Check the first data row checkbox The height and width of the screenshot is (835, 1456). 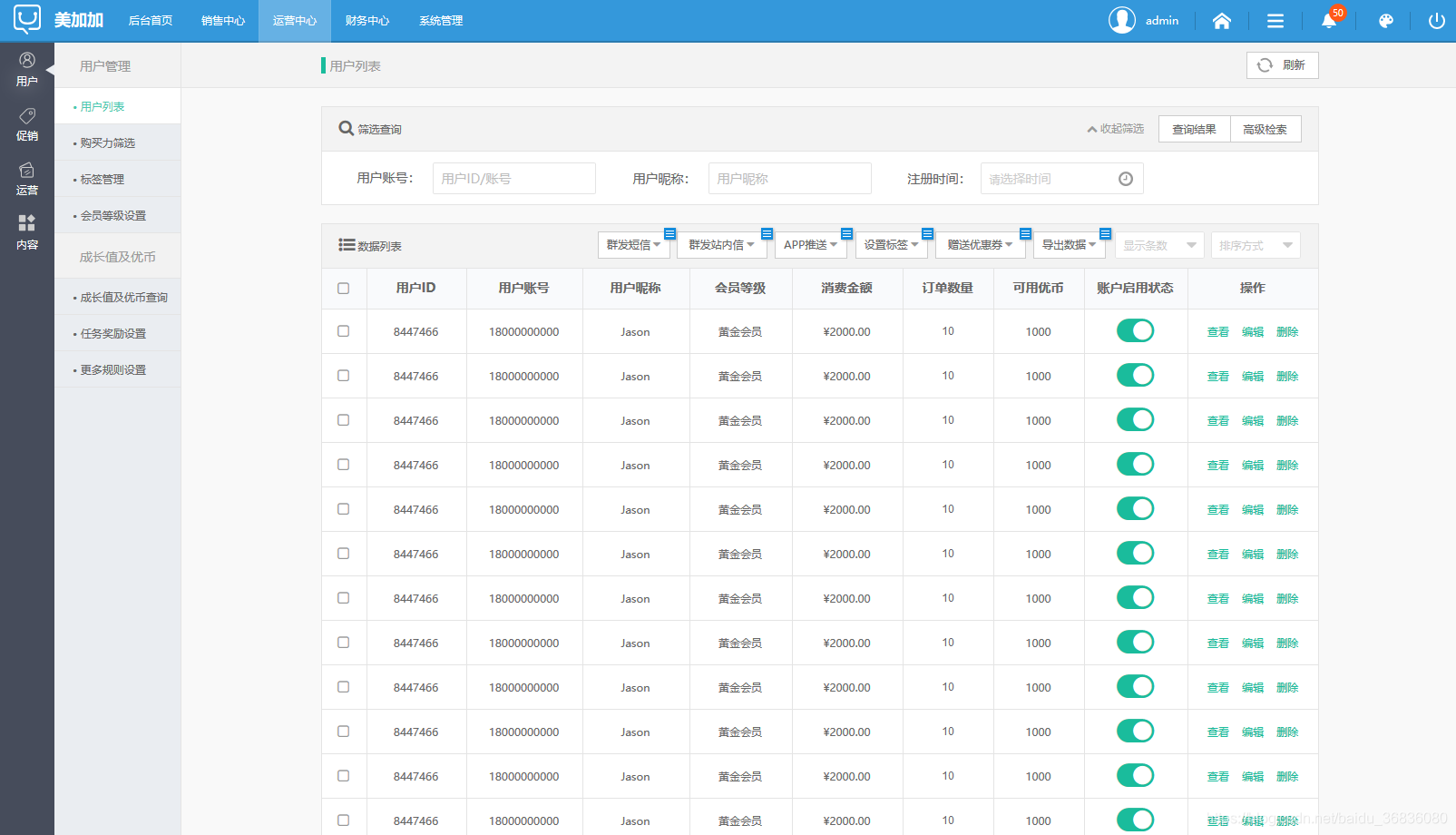(343, 331)
